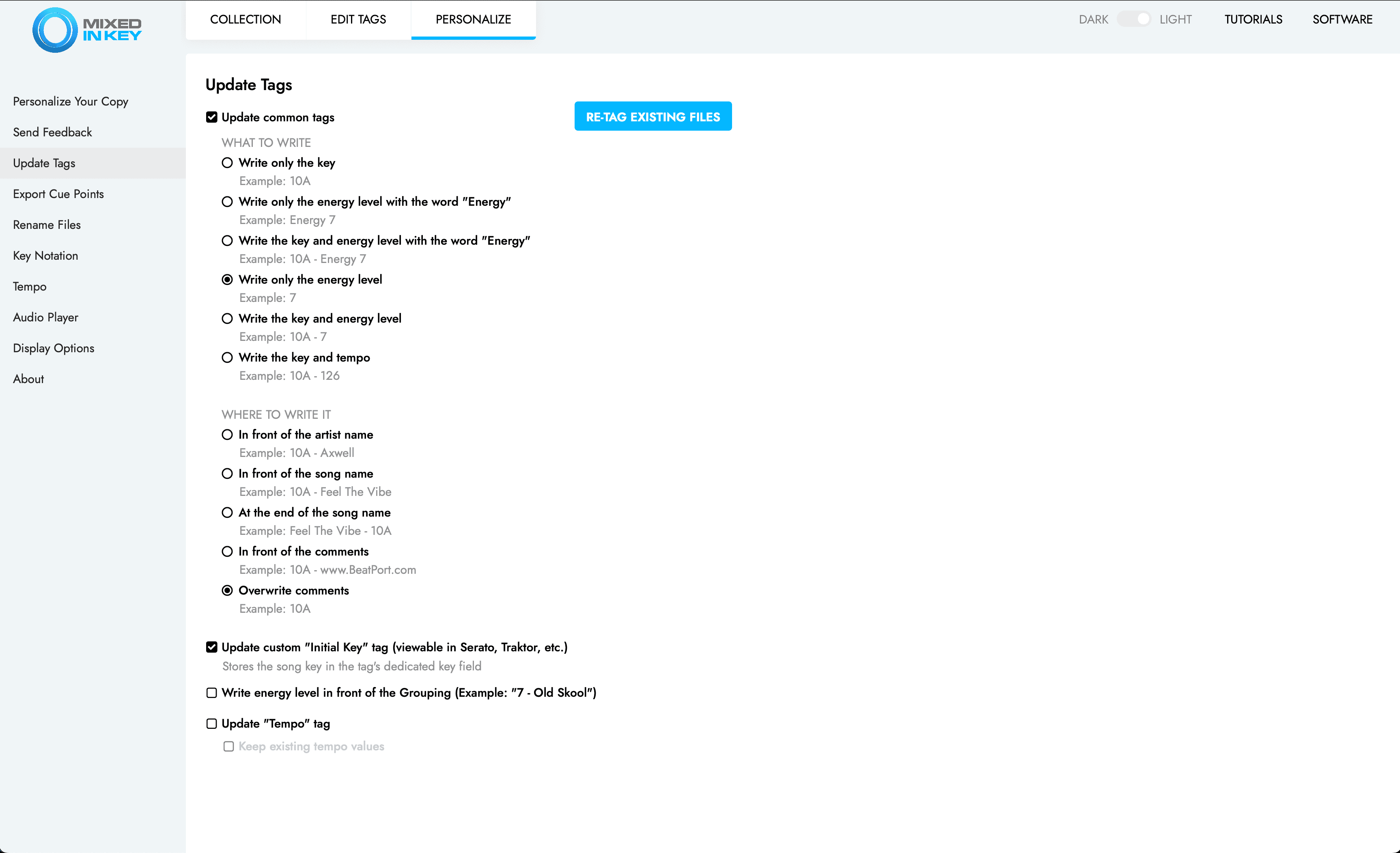The image size is (1400, 853).
Task: Open Key Notation settings
Action: (x=93, y=256)
